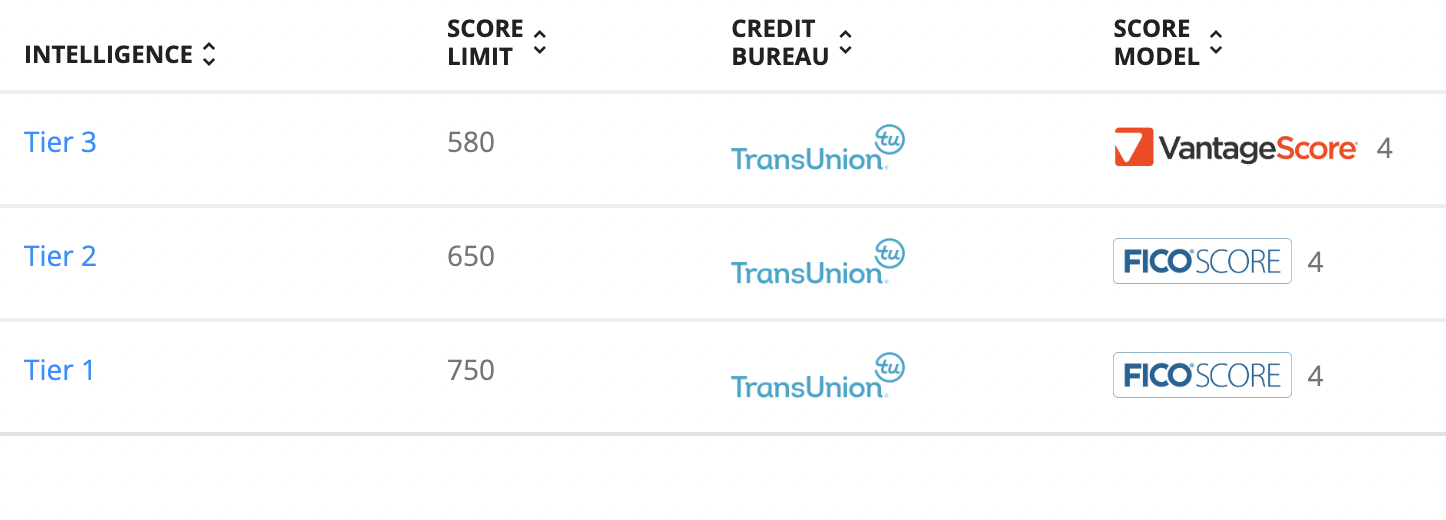Sort by Intelligence using its sort arrows

click(208, 55)
